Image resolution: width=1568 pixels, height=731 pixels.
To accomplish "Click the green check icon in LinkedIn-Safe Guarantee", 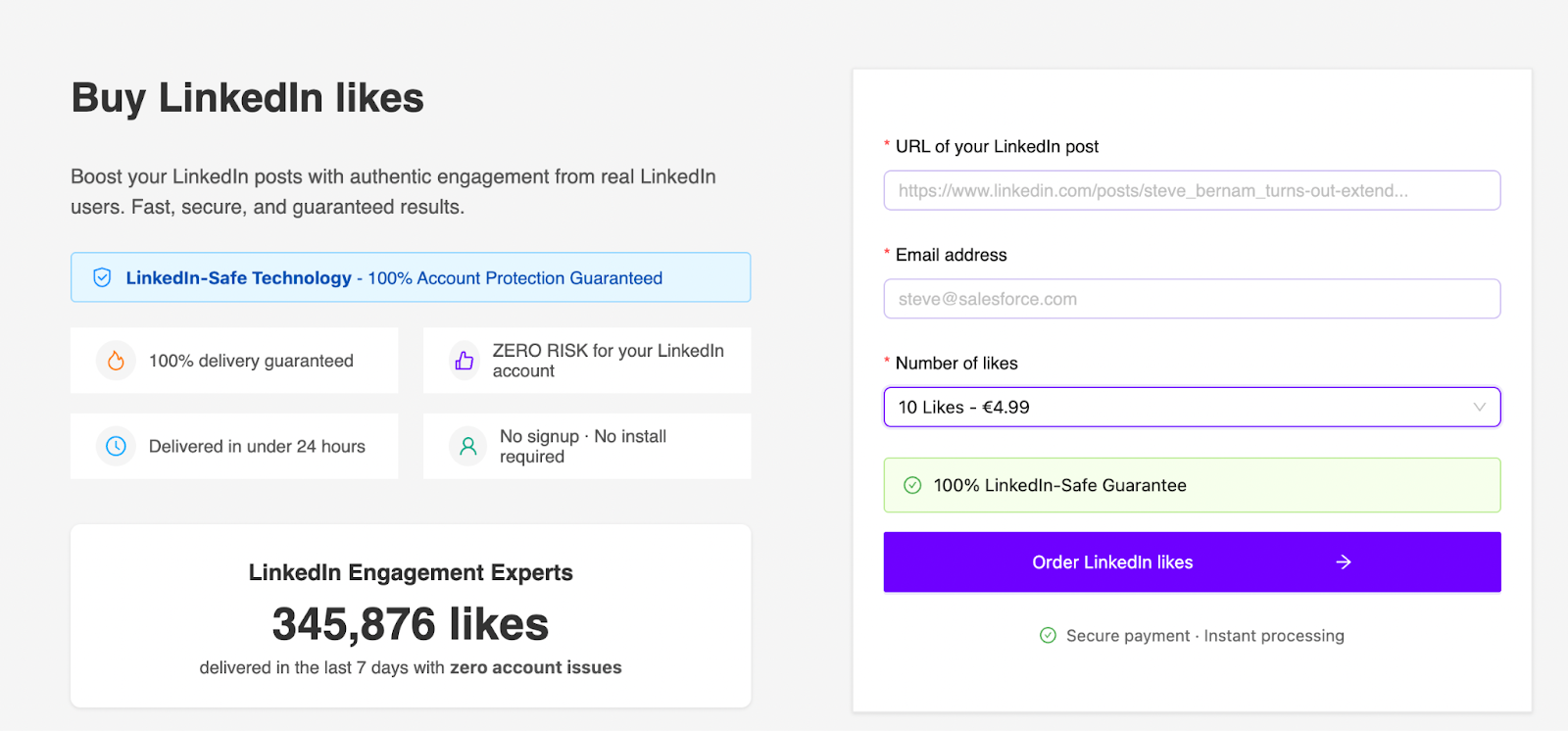I will 912,485.
